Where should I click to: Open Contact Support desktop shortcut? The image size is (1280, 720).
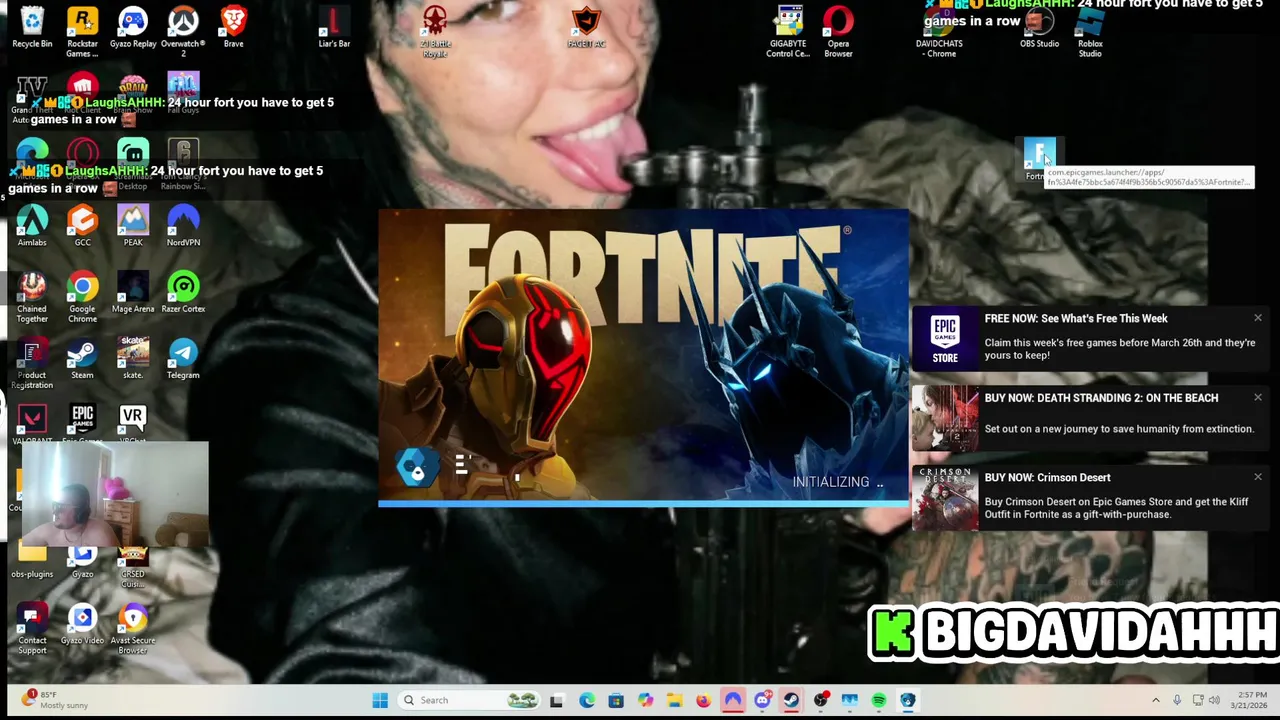click(32, 630)
